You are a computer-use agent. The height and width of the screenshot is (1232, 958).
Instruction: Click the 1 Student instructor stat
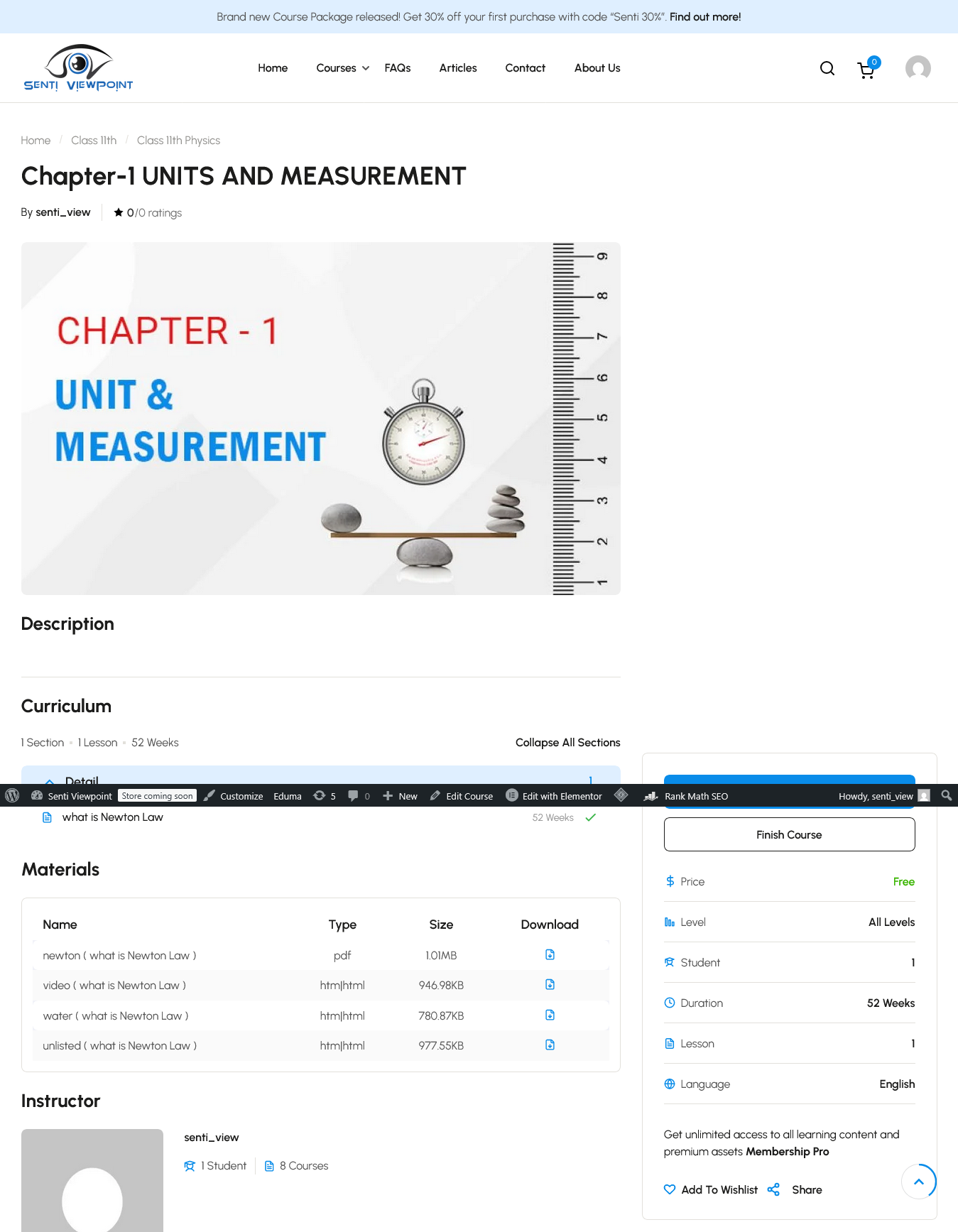click(x=215, y=1166)
